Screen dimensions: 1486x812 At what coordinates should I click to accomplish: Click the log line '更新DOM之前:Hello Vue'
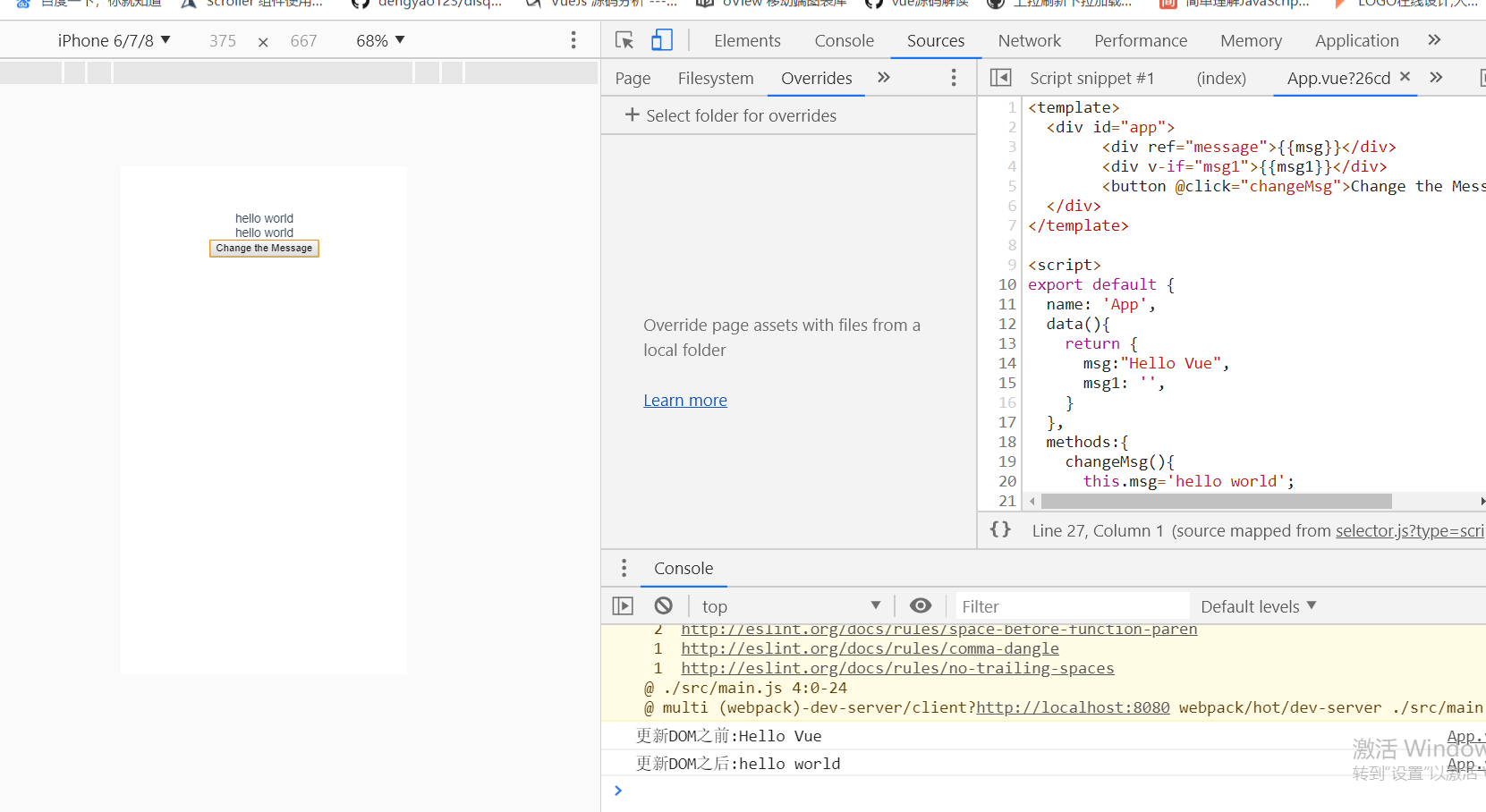click(x=728, y=736)
